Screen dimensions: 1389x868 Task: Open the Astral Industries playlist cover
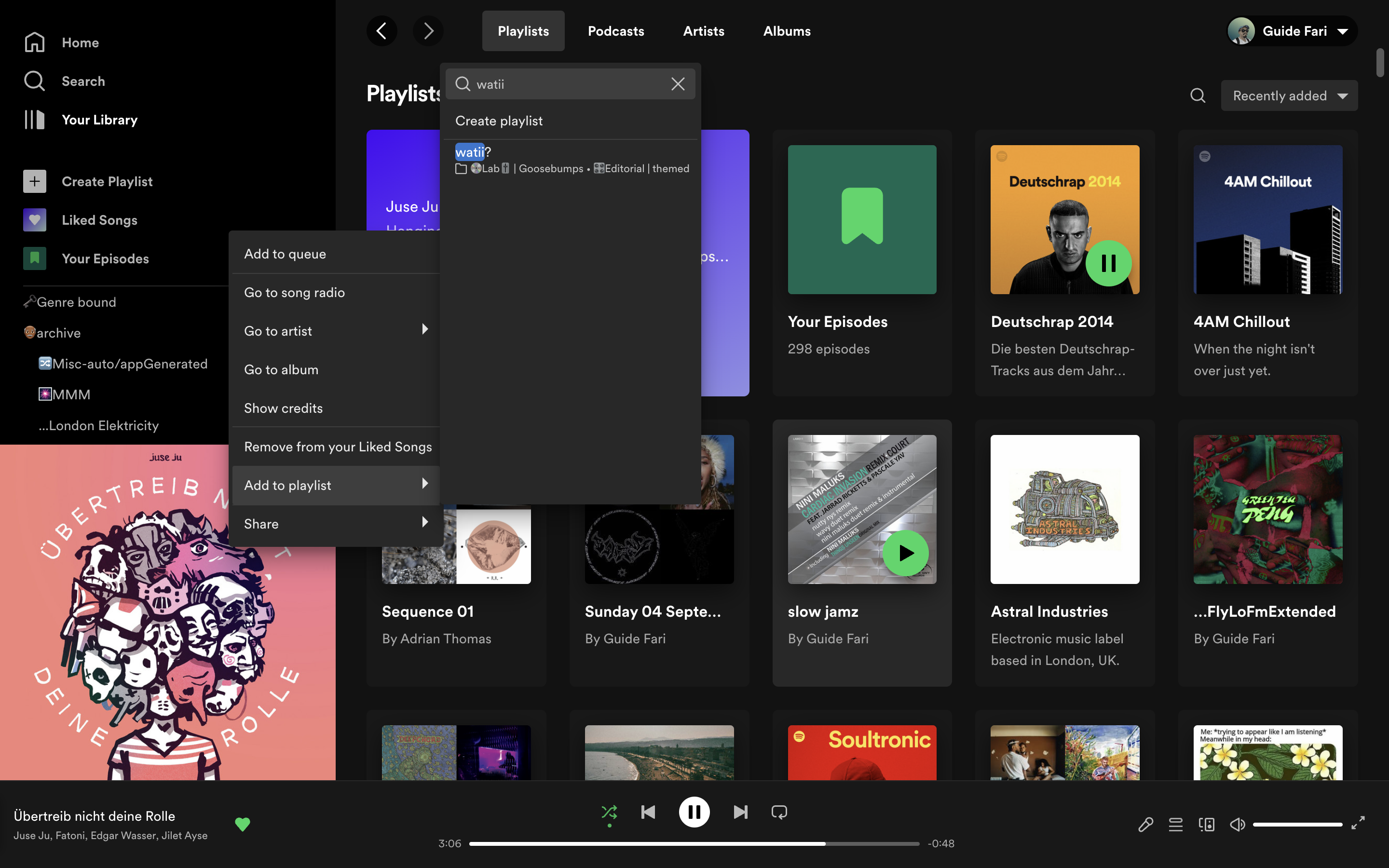[1065, 509]
